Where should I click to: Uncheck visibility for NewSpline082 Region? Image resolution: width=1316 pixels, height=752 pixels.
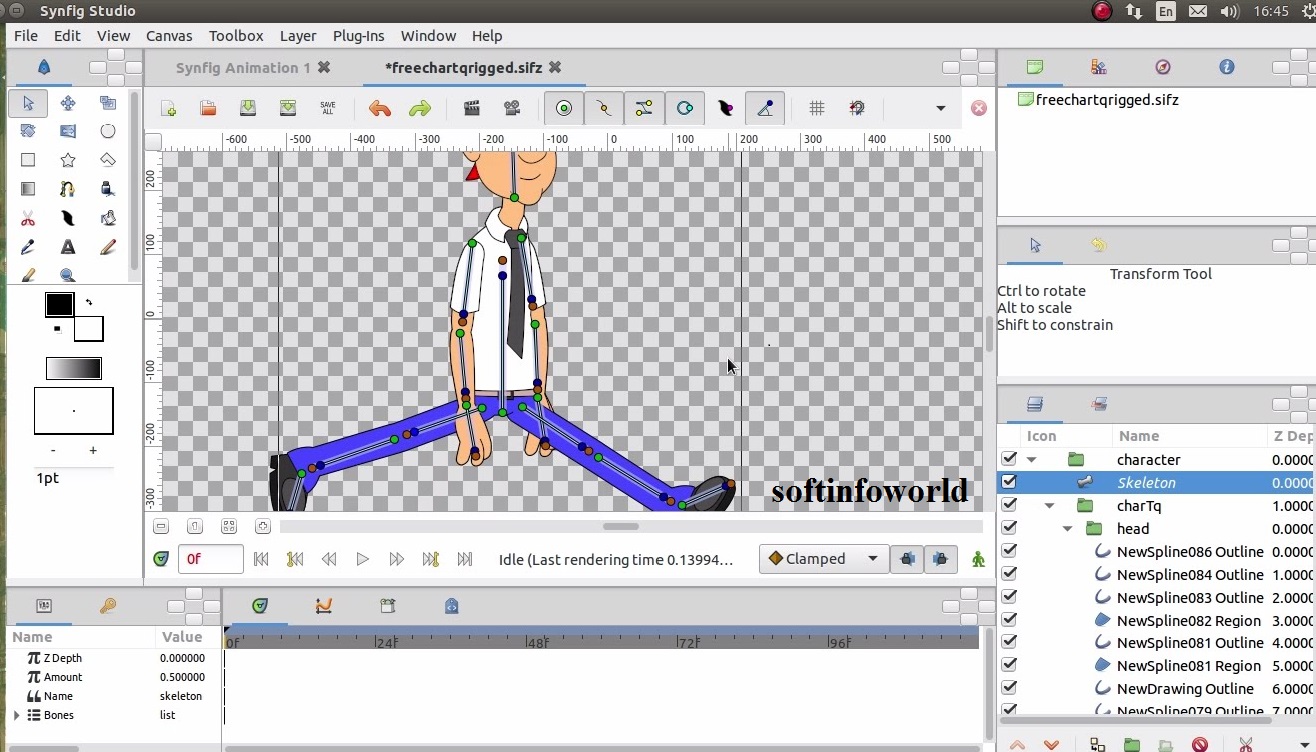point(1008,620)
